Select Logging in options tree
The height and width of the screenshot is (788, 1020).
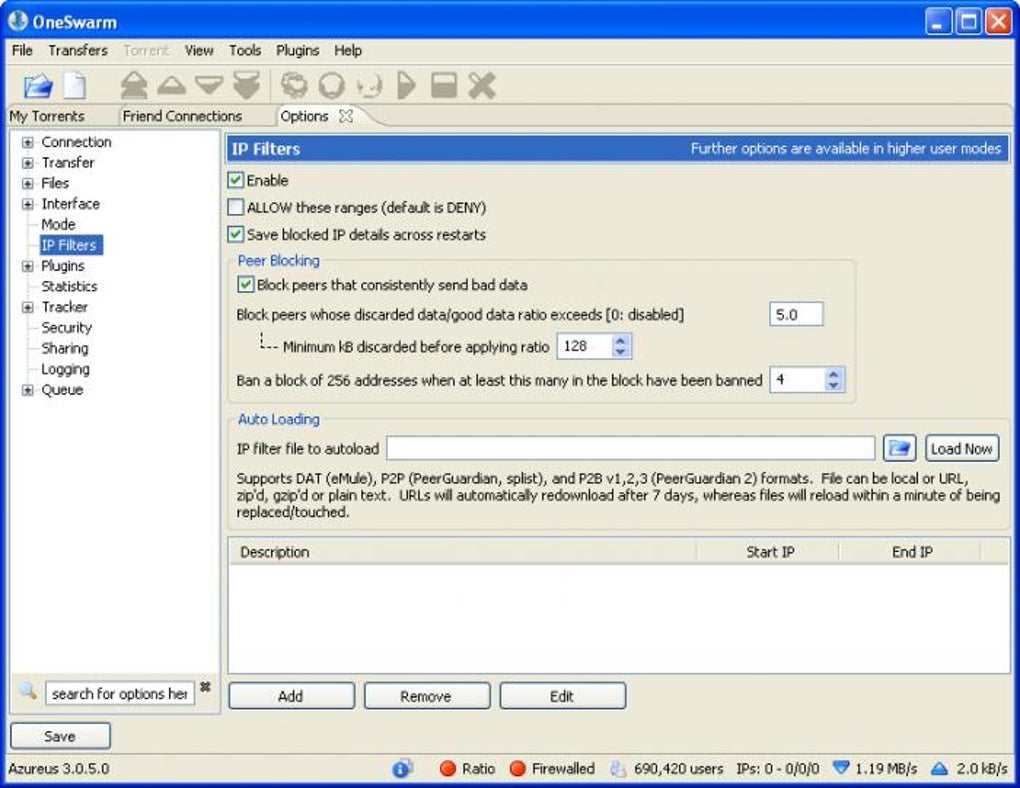pos(65,369)
